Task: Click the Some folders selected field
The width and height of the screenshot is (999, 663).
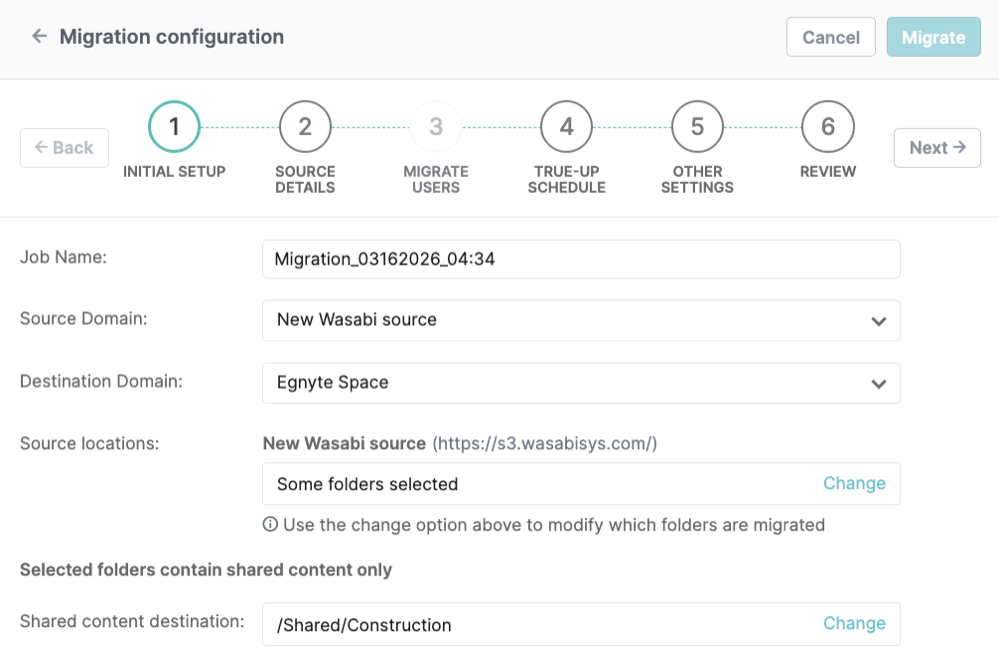Action: [500, 483]
